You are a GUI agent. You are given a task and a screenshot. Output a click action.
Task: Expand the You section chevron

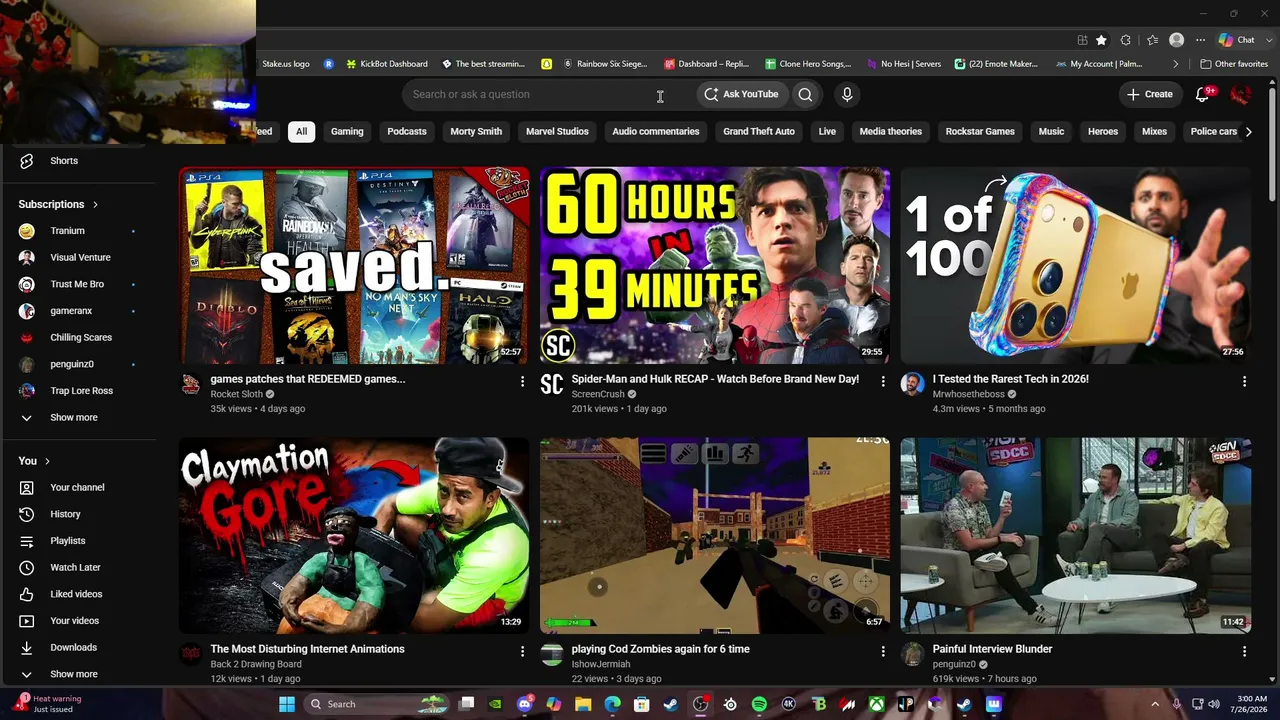47,461
